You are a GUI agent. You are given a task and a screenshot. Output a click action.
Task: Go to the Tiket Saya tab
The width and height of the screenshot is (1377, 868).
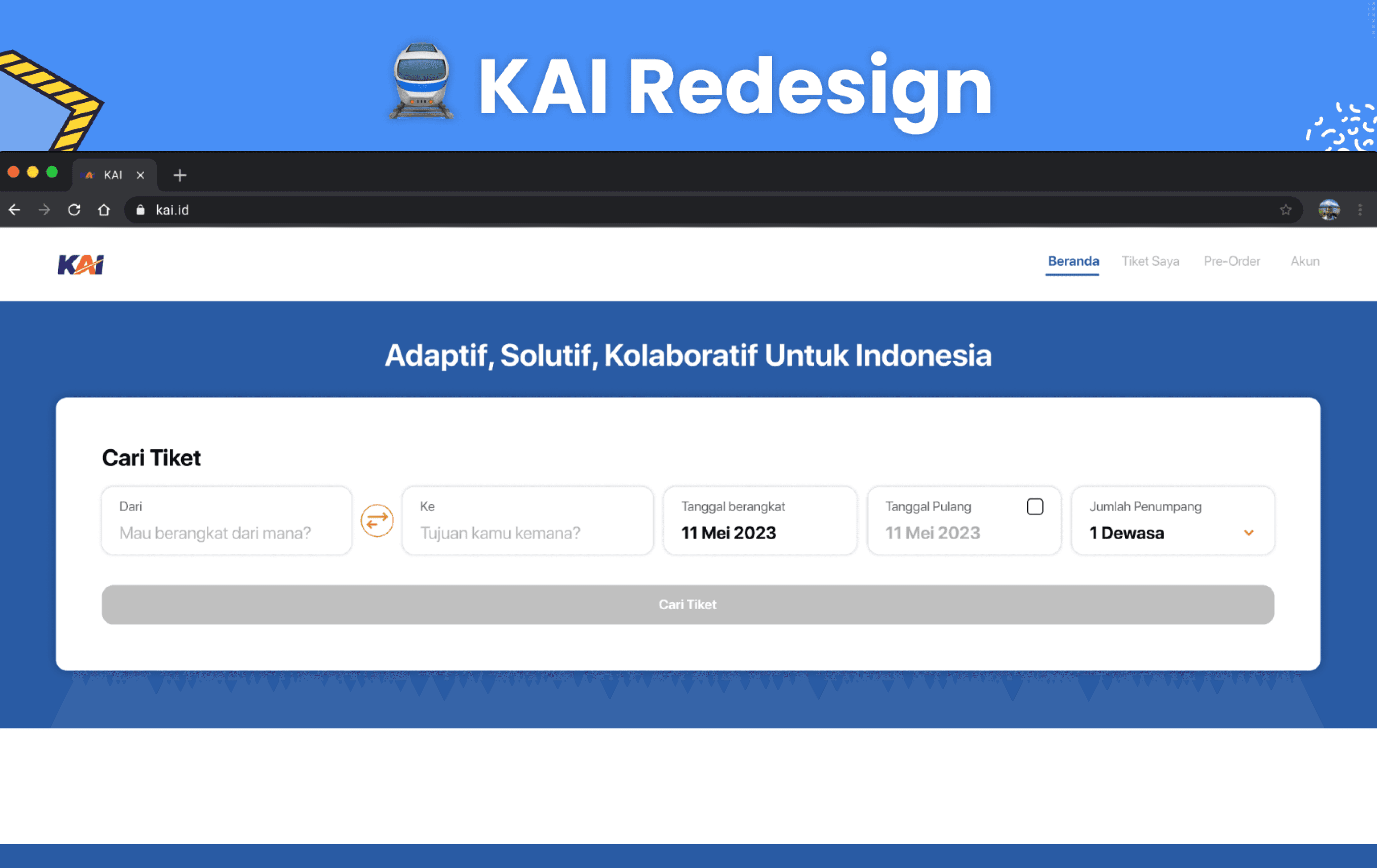[1150, 262]
